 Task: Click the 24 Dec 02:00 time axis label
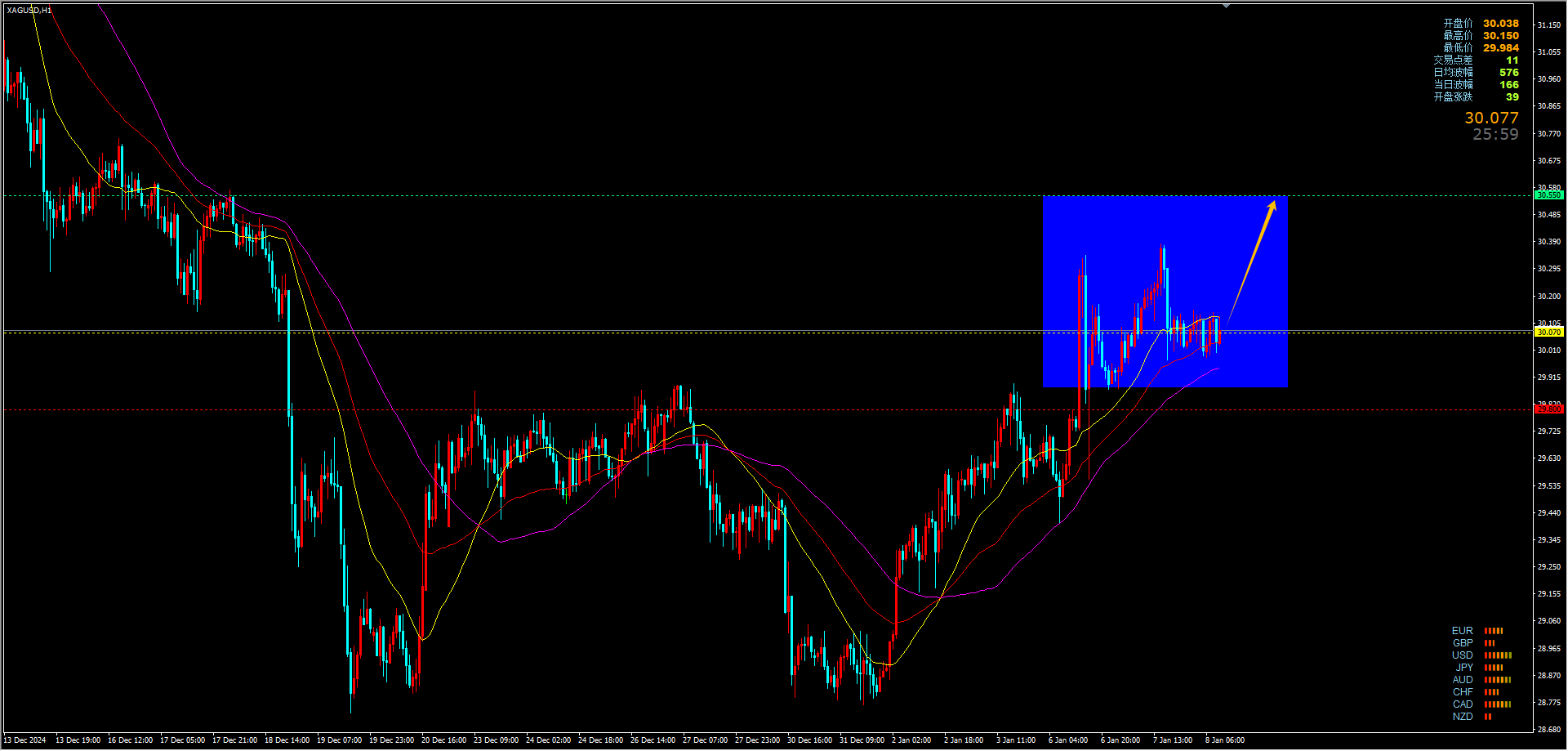(x=548, y=740)
